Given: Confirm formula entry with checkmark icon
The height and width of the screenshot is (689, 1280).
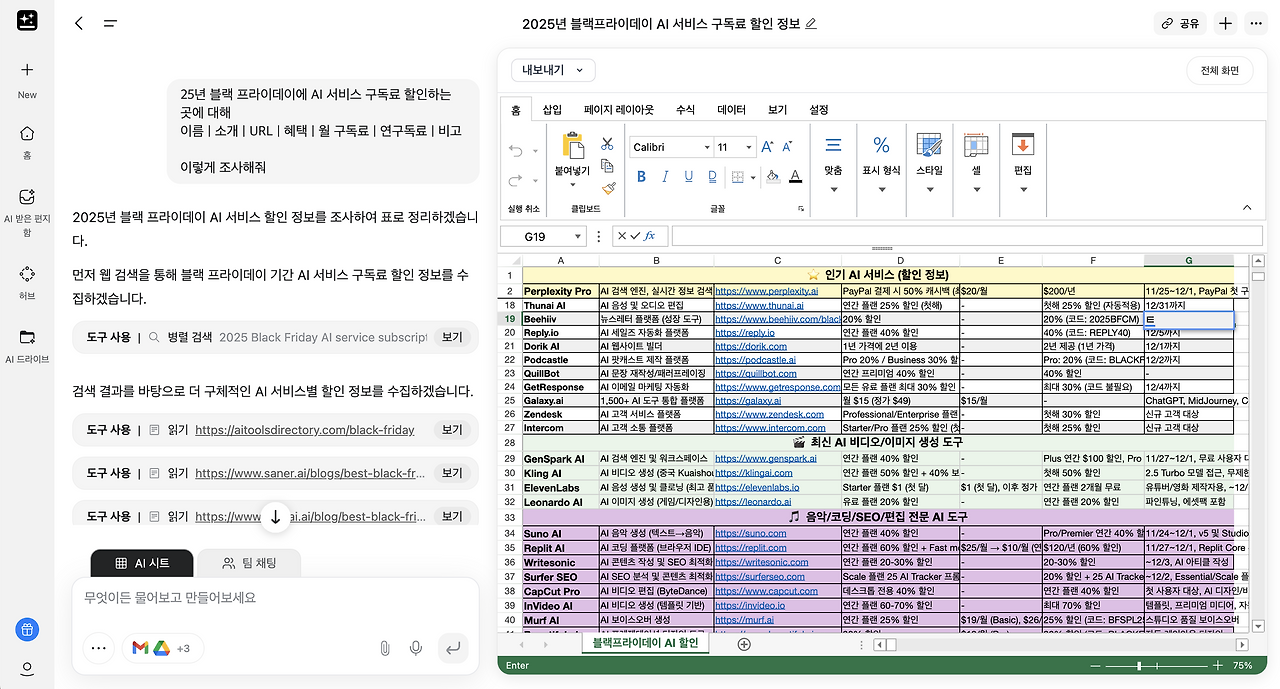Looking at the screenshot, I should pos(635,236).
